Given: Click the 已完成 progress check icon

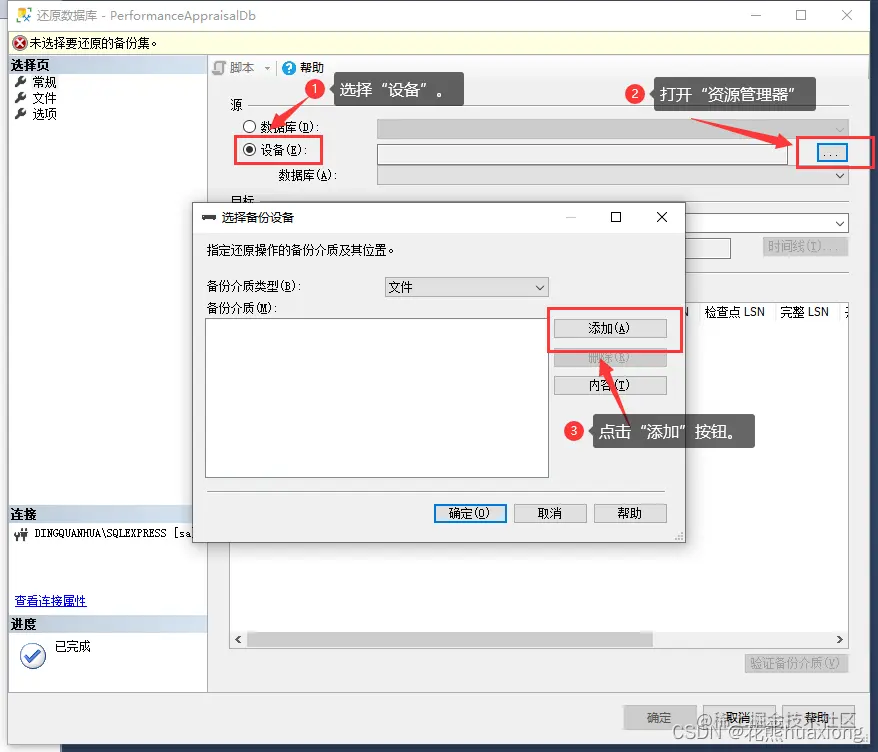Looking at the screenshot, I should [x=33, y=656].
